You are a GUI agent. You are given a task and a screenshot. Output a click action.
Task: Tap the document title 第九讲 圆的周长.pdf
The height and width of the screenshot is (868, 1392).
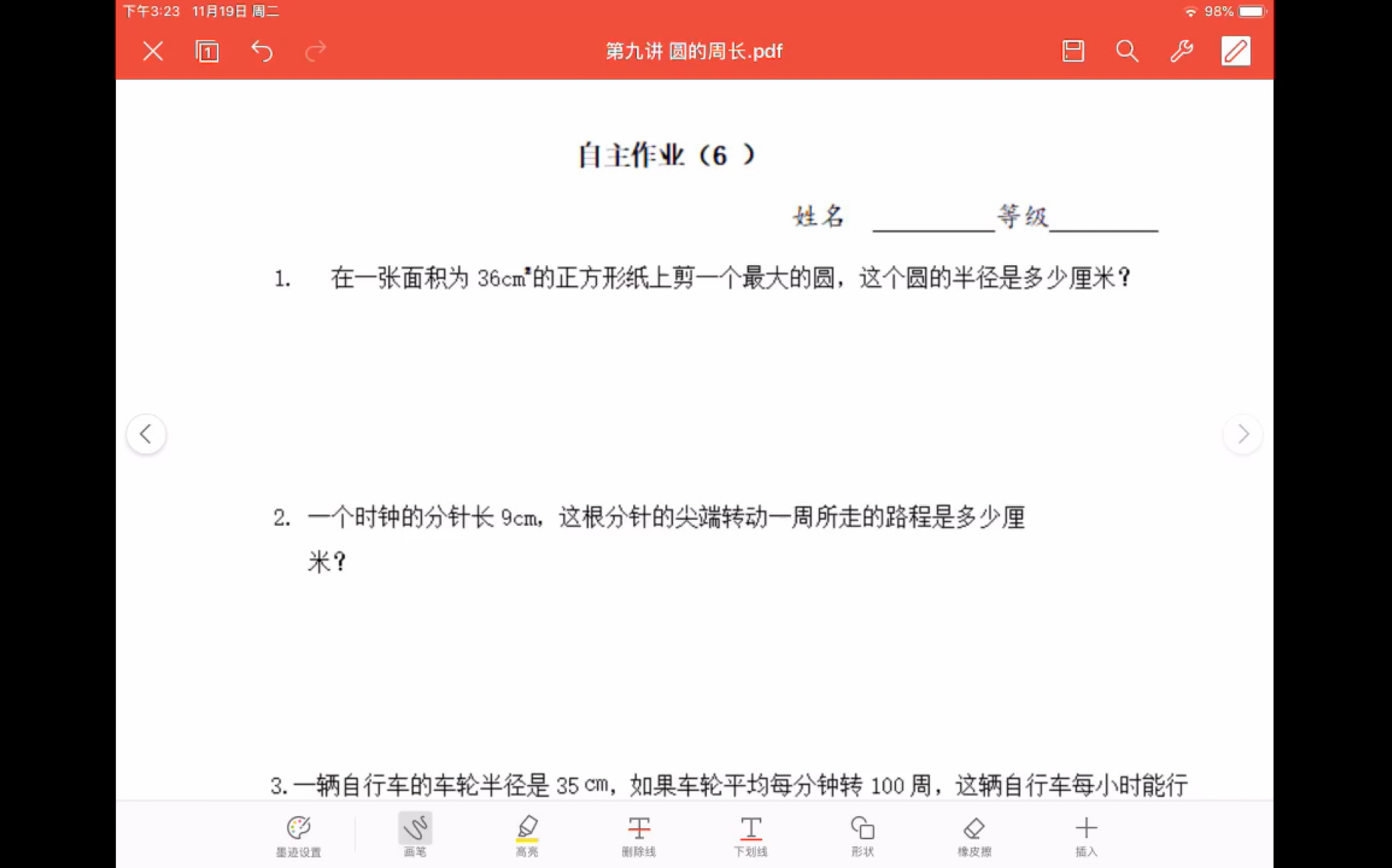coord(694,51)
